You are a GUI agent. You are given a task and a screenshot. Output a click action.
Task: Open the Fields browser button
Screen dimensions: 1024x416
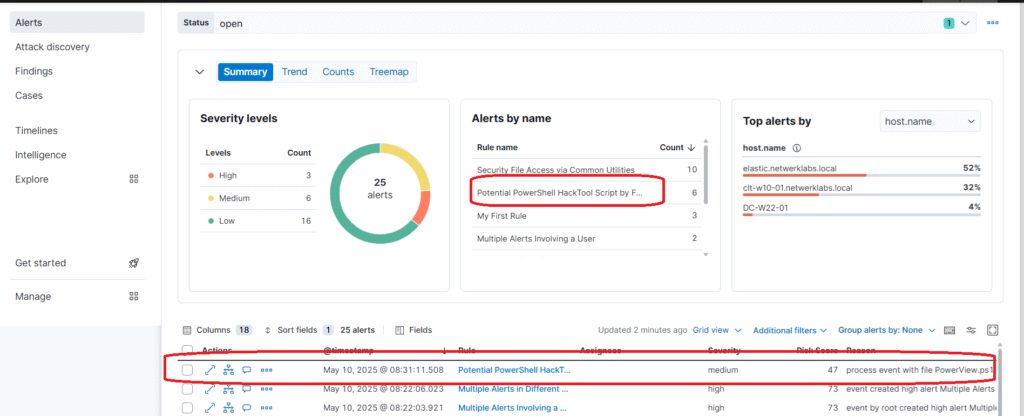[x=413, y=330]
